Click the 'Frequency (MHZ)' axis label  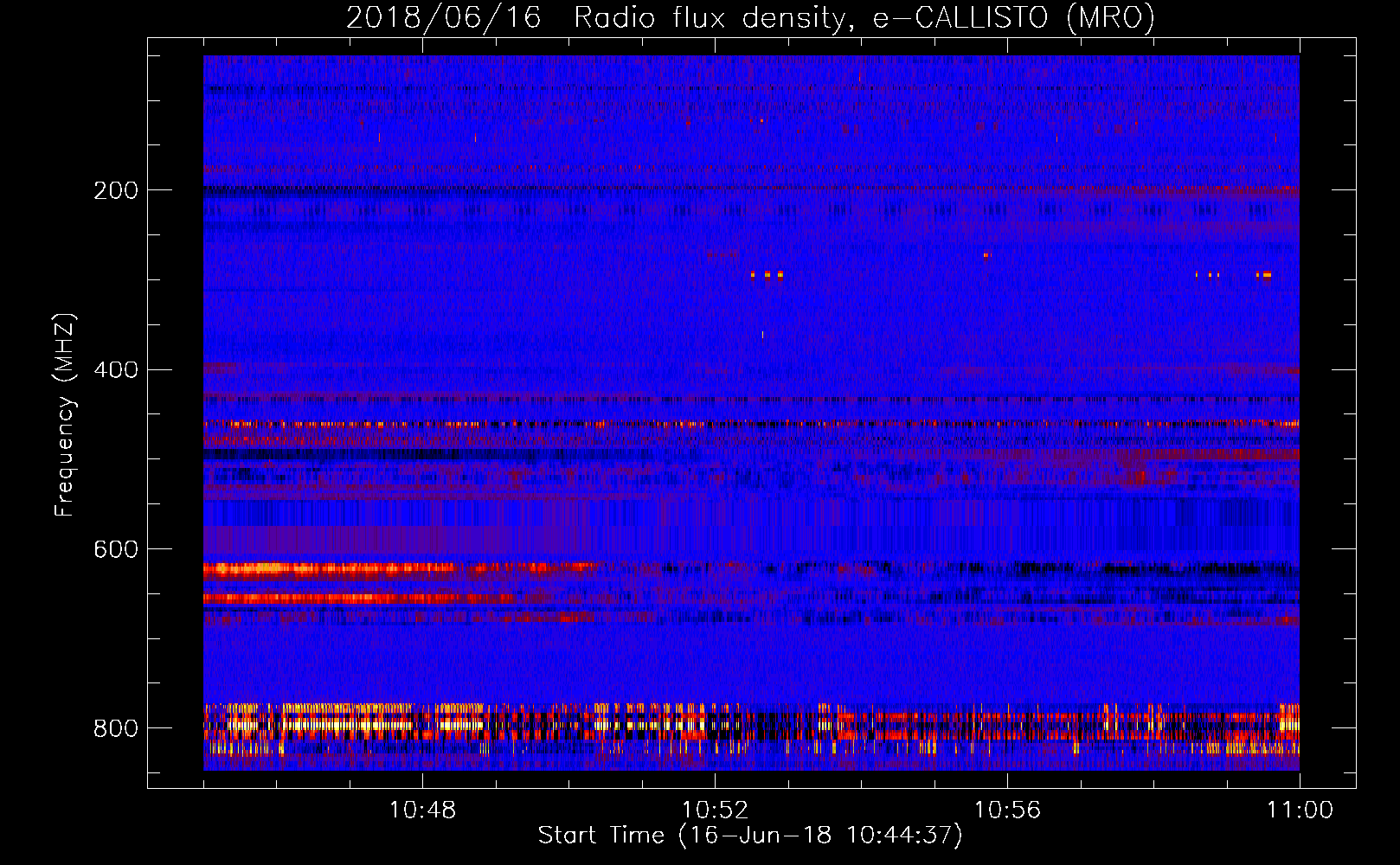click(64, 415)
